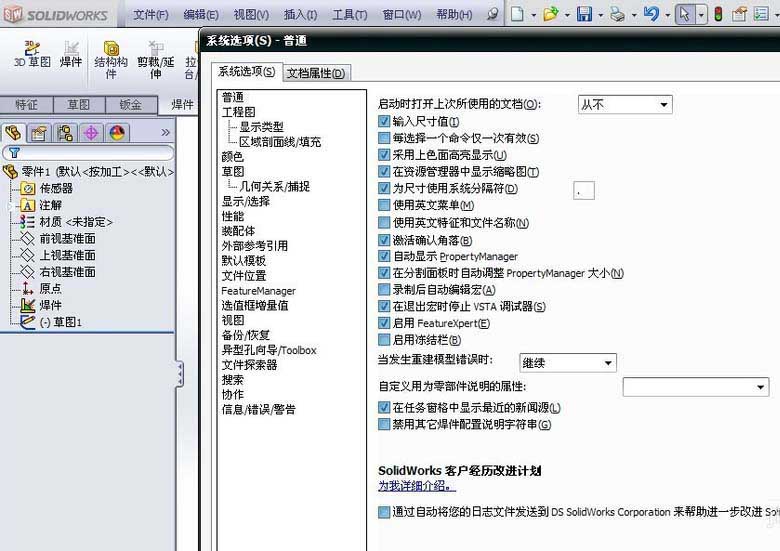
Task: Open 启动时打开上次所使用的文档 dropdown
Action: (x=625, y=104)
